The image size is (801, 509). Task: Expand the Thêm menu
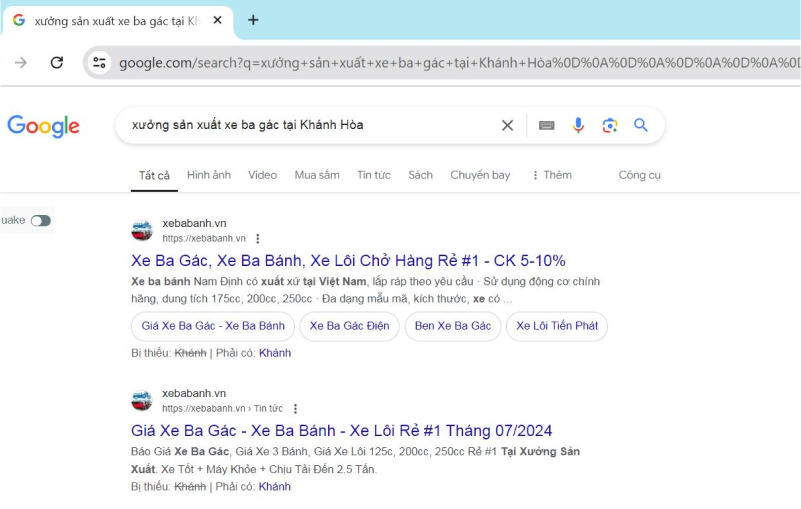point(552,175)
